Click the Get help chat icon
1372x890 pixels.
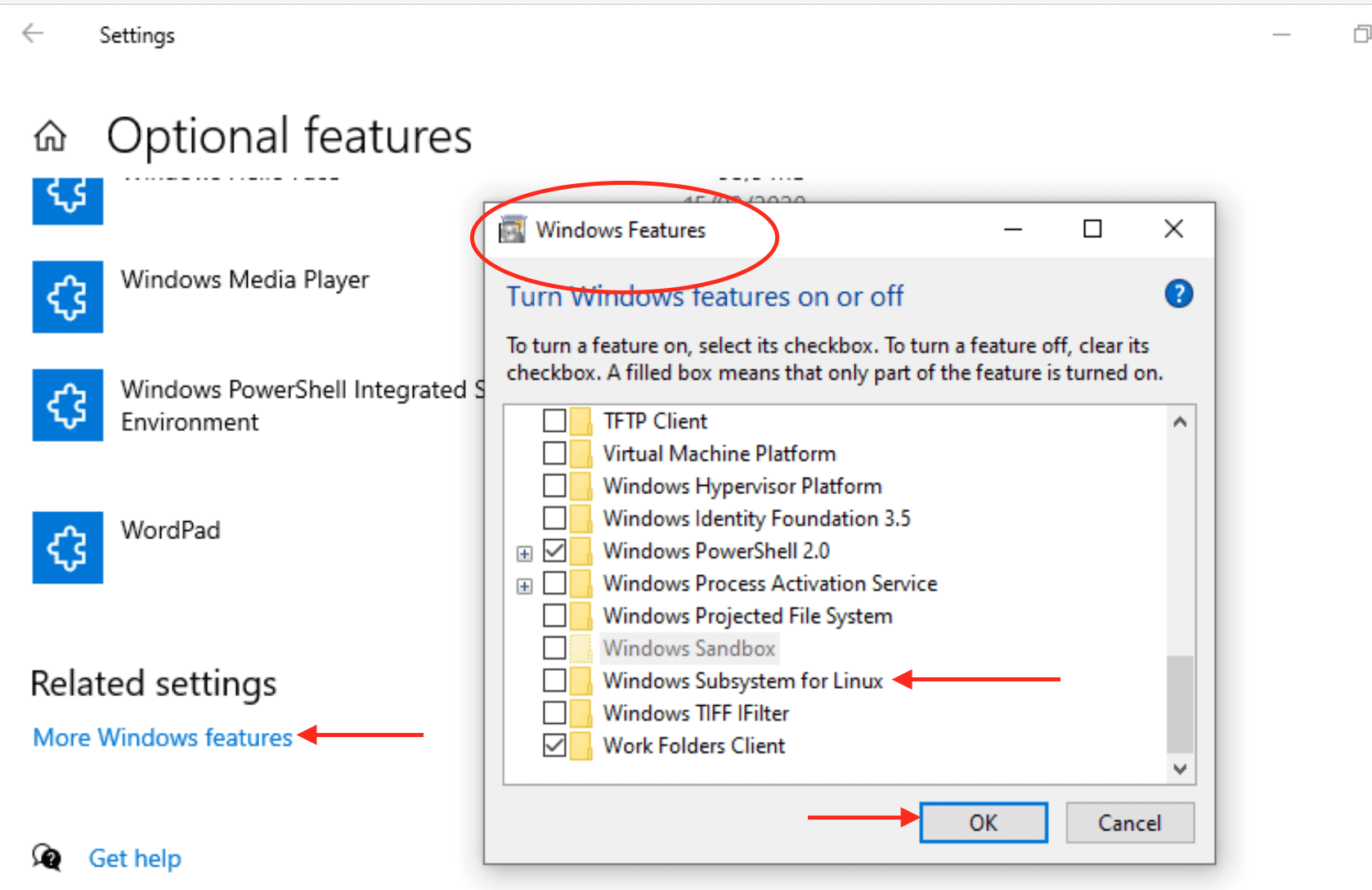tap(47, 857)
